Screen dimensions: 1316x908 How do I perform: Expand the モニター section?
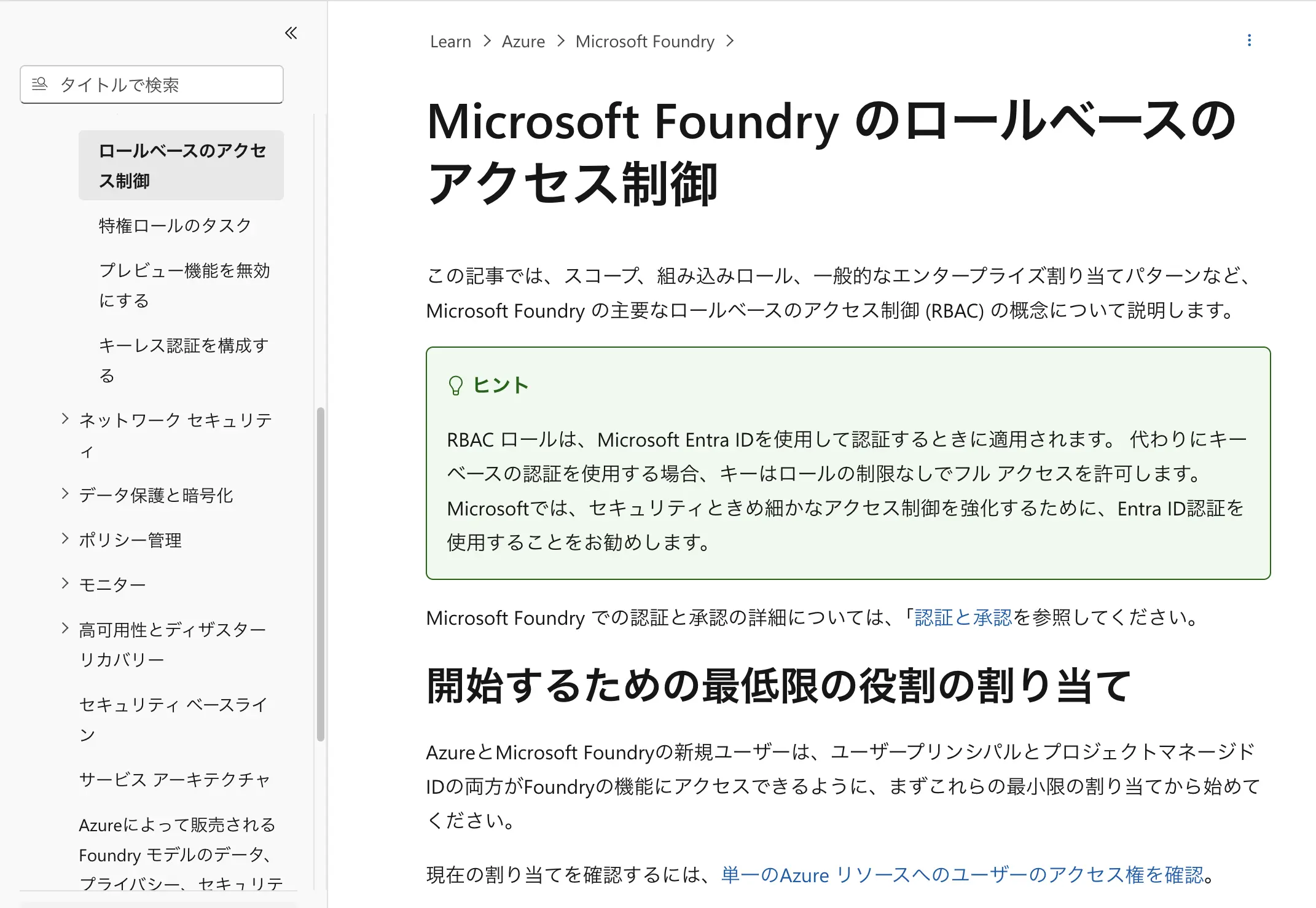tap(65, 583)
